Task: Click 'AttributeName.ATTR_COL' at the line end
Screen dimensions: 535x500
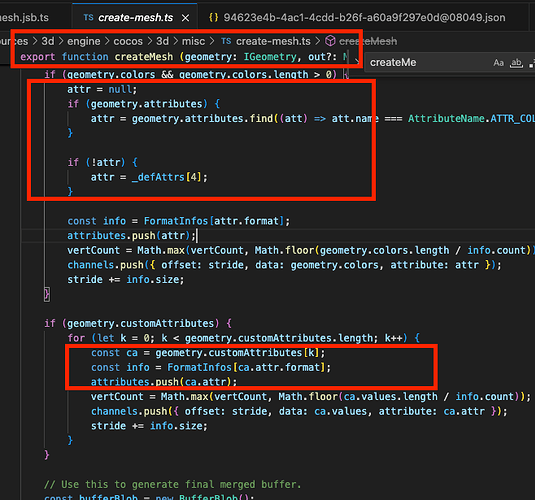Action: (x=471, y=118)
